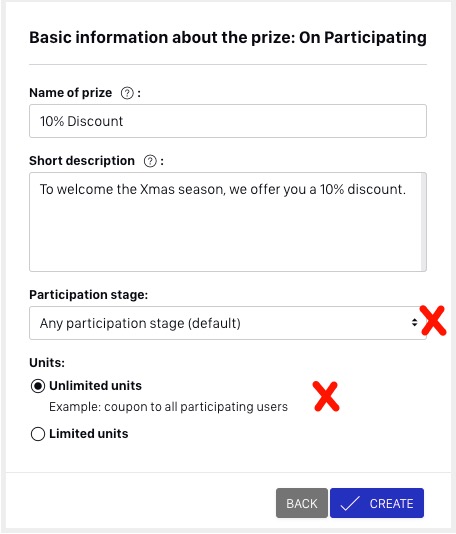Select the Limited units radio button
This screenshot has width=456, height=534.
pos(38,434)
